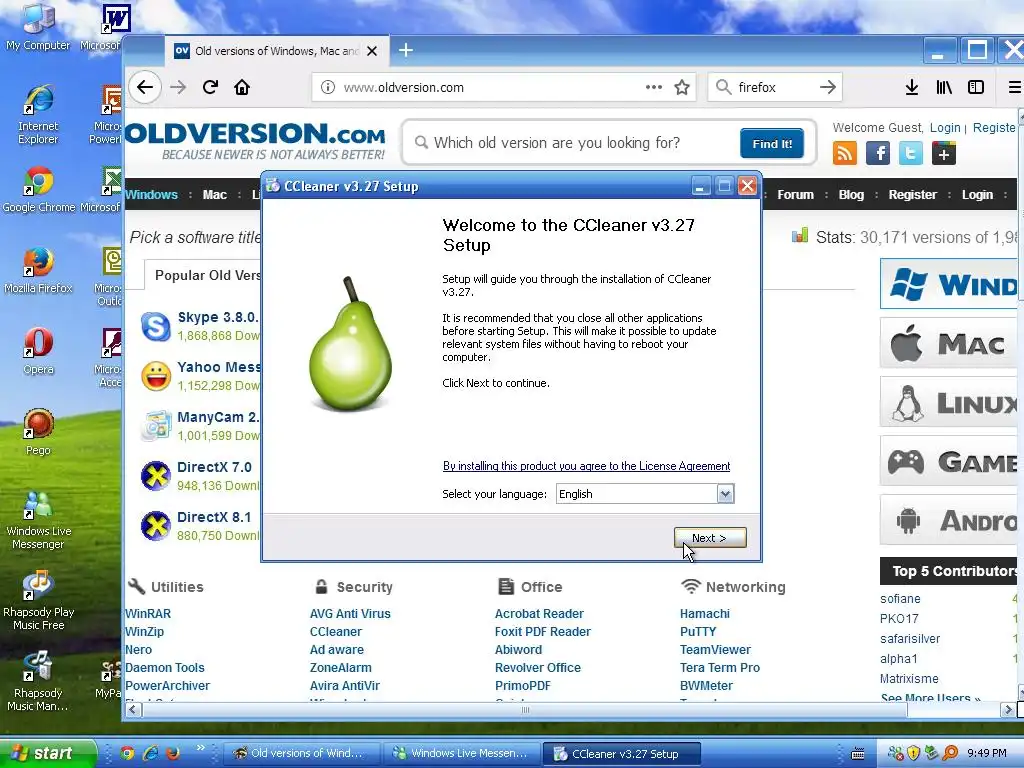Open Opera desktop icon

[38, 351]
